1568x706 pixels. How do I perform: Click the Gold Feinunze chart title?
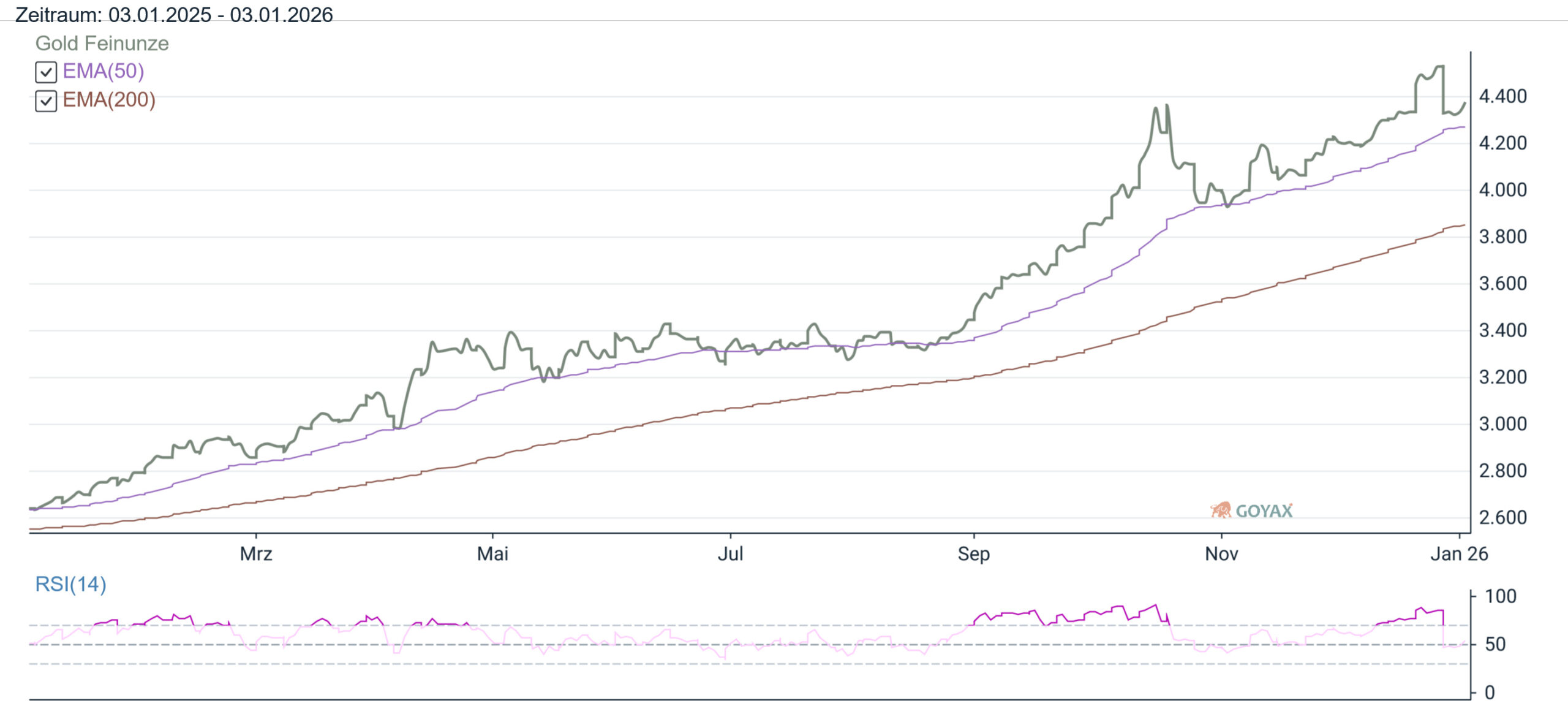(102, 44)
